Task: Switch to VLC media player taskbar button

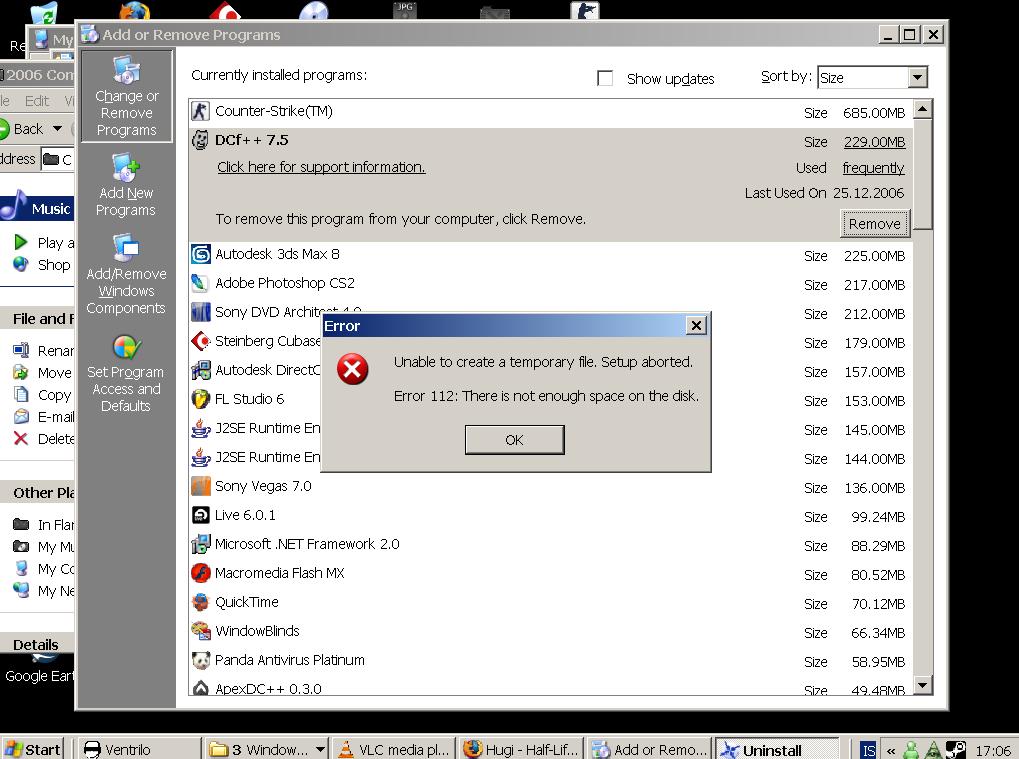Action: 393,749
